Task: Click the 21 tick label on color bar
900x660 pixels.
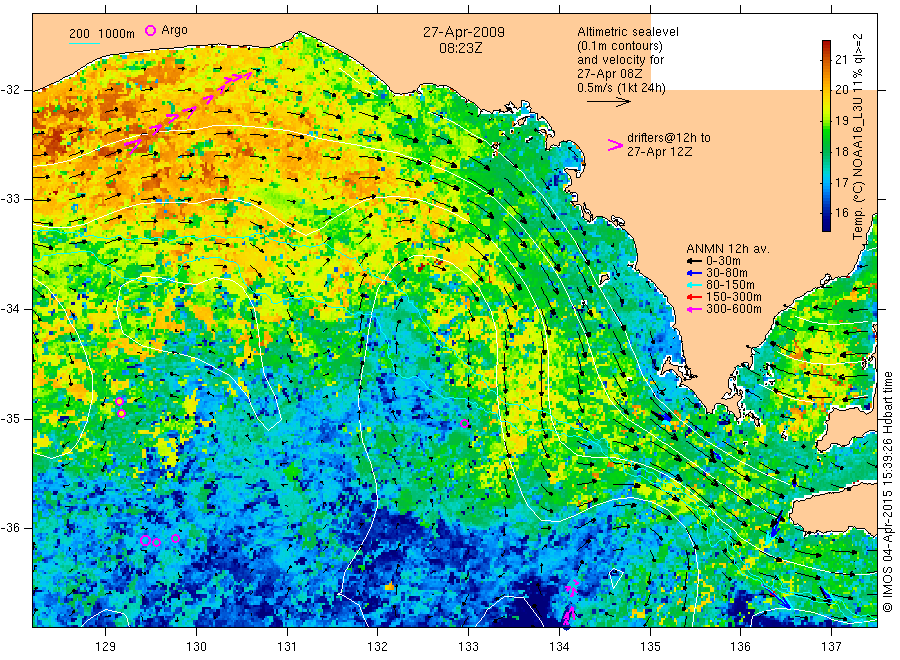Action: (x=841, y=59)
